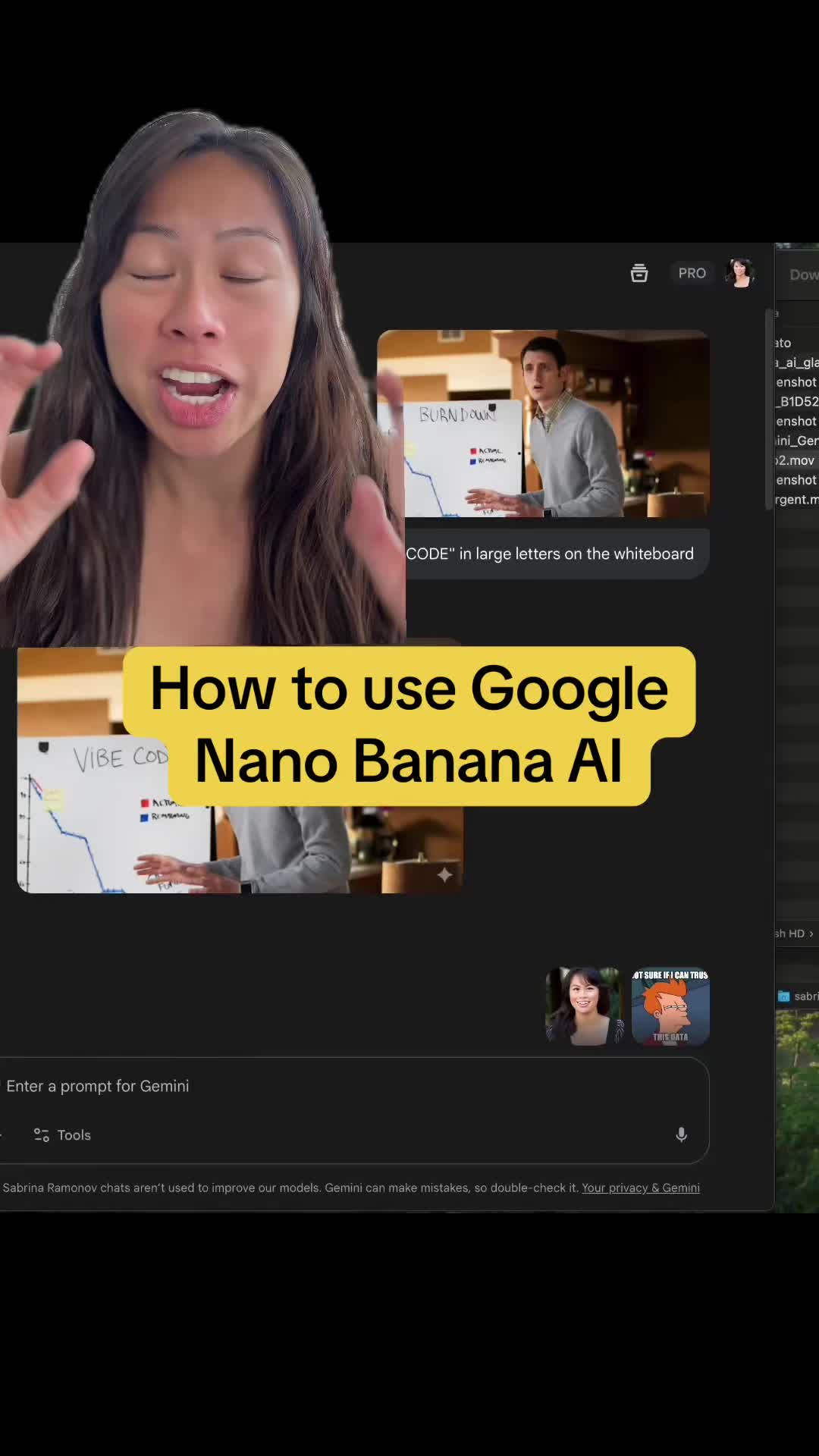This screenshot has height=1456, width=819.
Task: Select the 'rgent.m' file in Finder
Action: pyautogui.click(x=796, y=500)
